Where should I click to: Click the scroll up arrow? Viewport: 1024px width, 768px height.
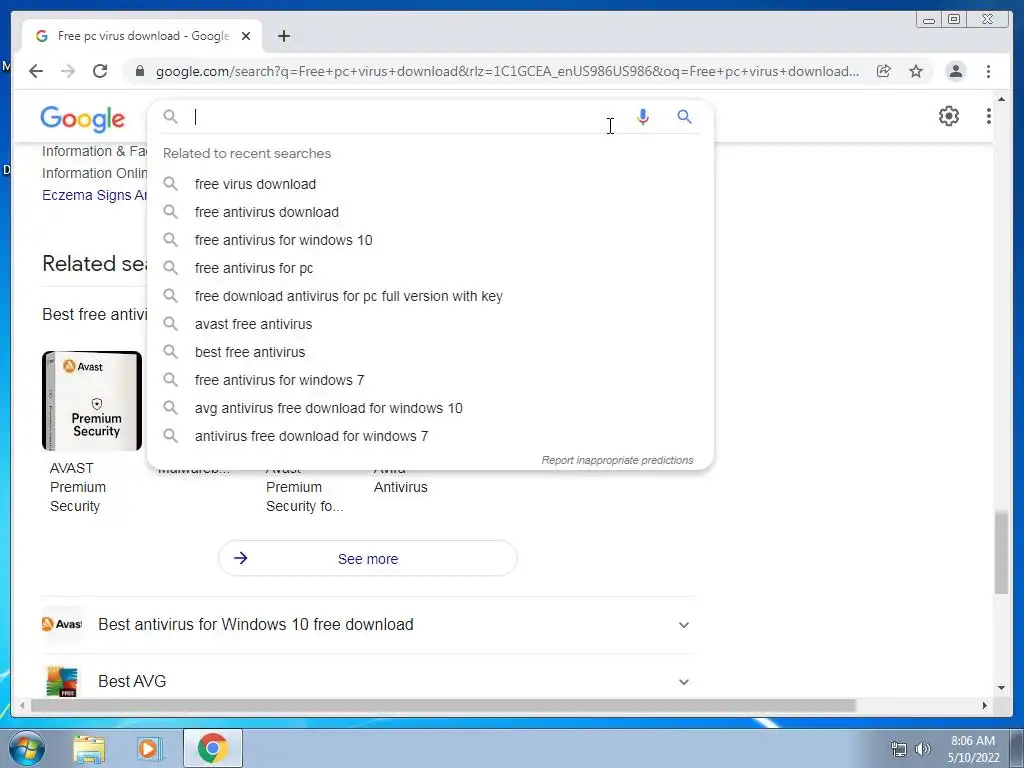pyautogui.click(x=1001, y=99)
